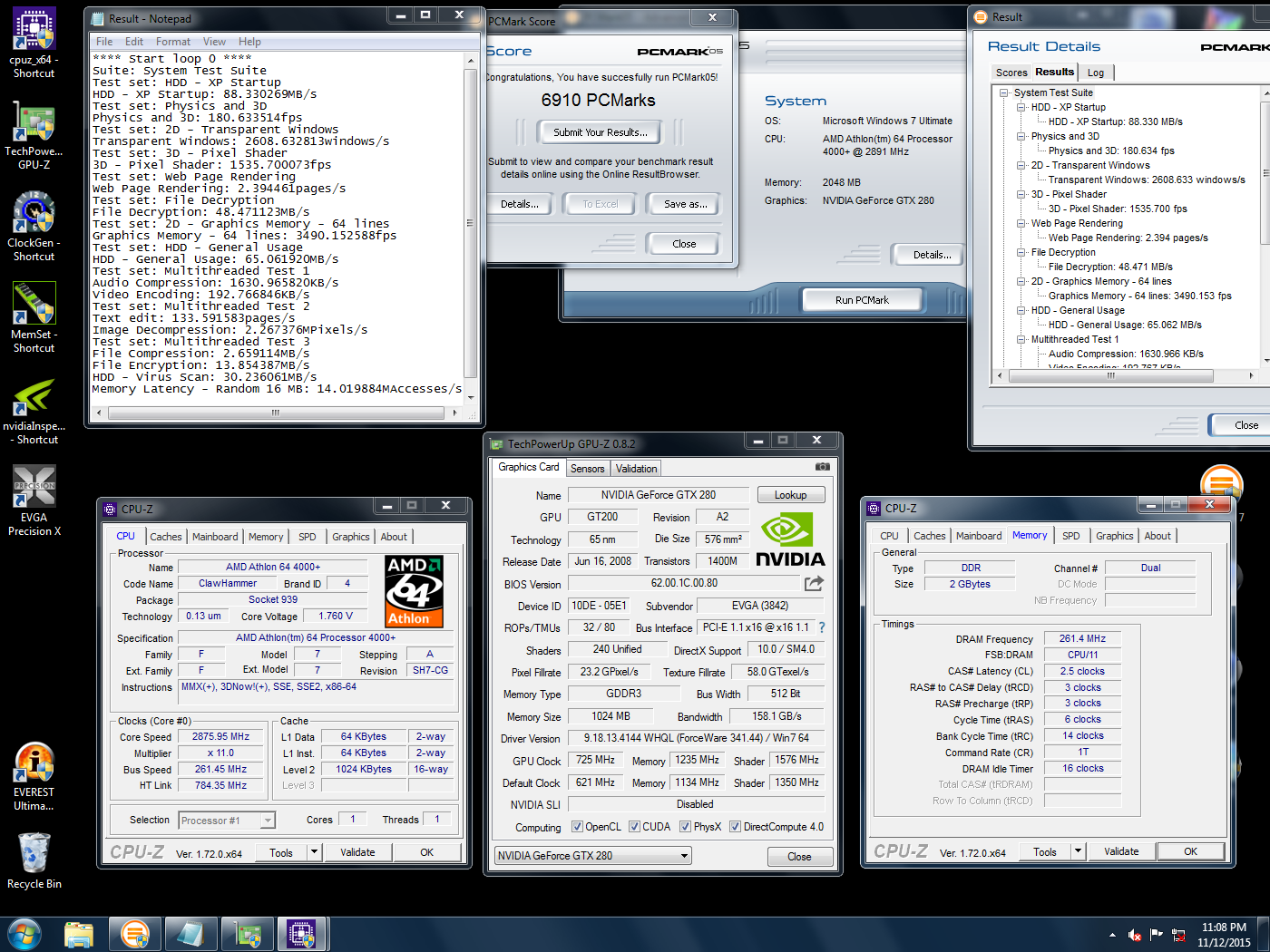
Task: Select SPD tab in the Memory CPU-Z window
Action: tap(1071, 536)
